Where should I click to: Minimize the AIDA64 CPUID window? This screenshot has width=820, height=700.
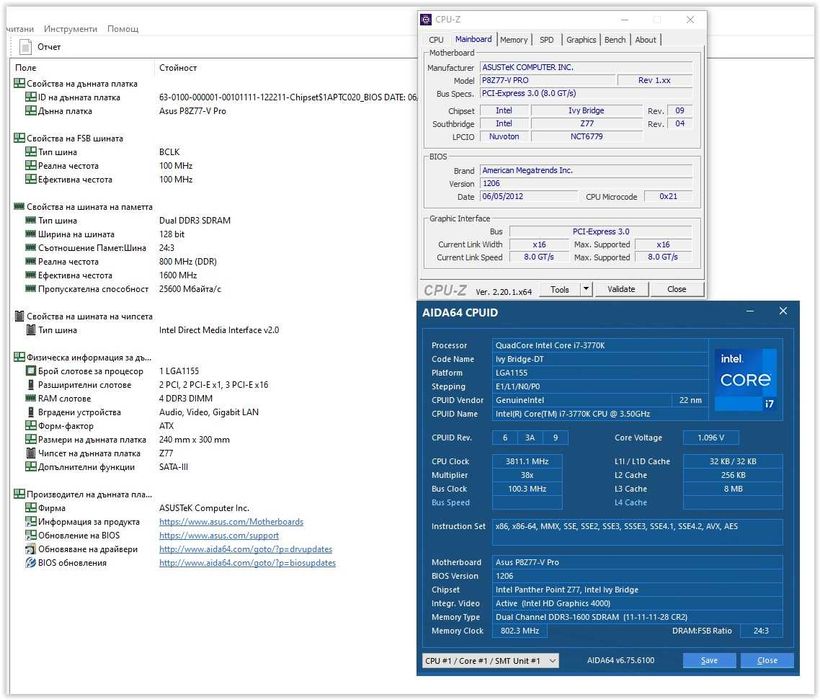click(750, 312)
